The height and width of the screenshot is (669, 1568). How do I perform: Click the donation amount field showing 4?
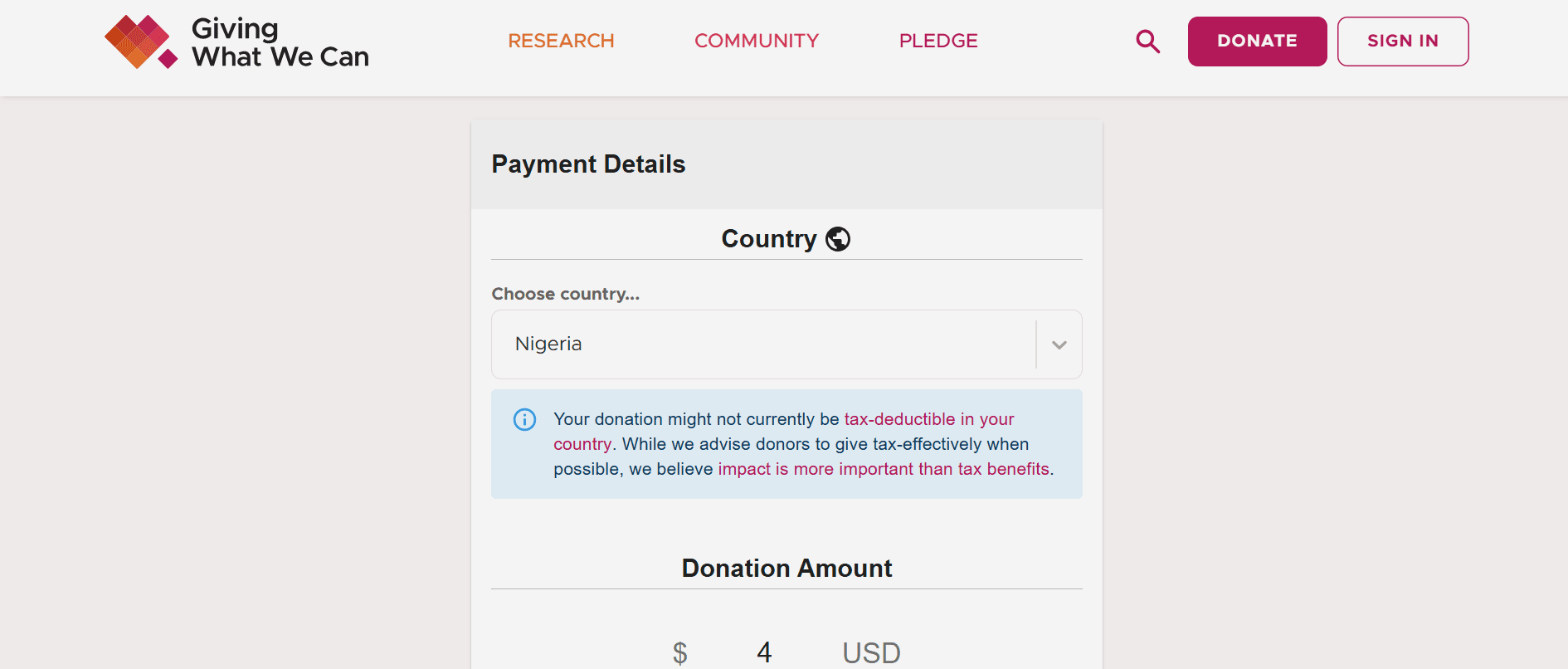point(764,652)
